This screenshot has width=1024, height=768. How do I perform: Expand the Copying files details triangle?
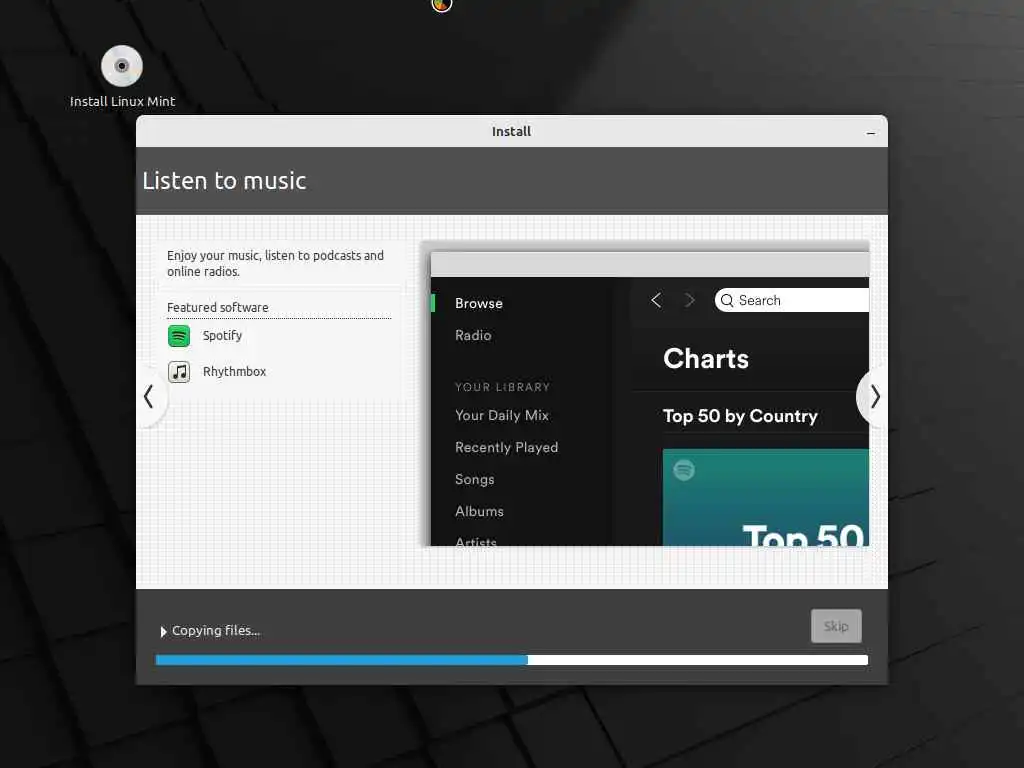point(163,632)
